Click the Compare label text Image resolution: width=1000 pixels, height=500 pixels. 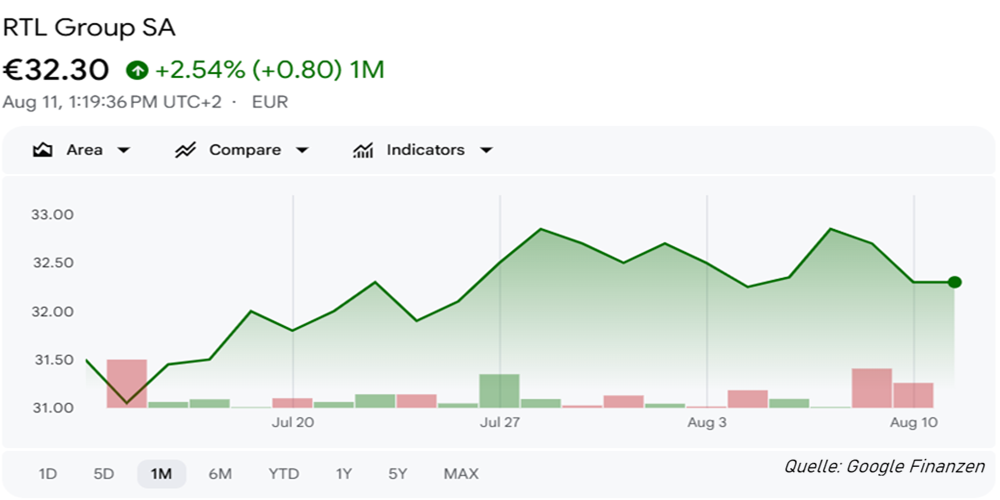(245, 151)
